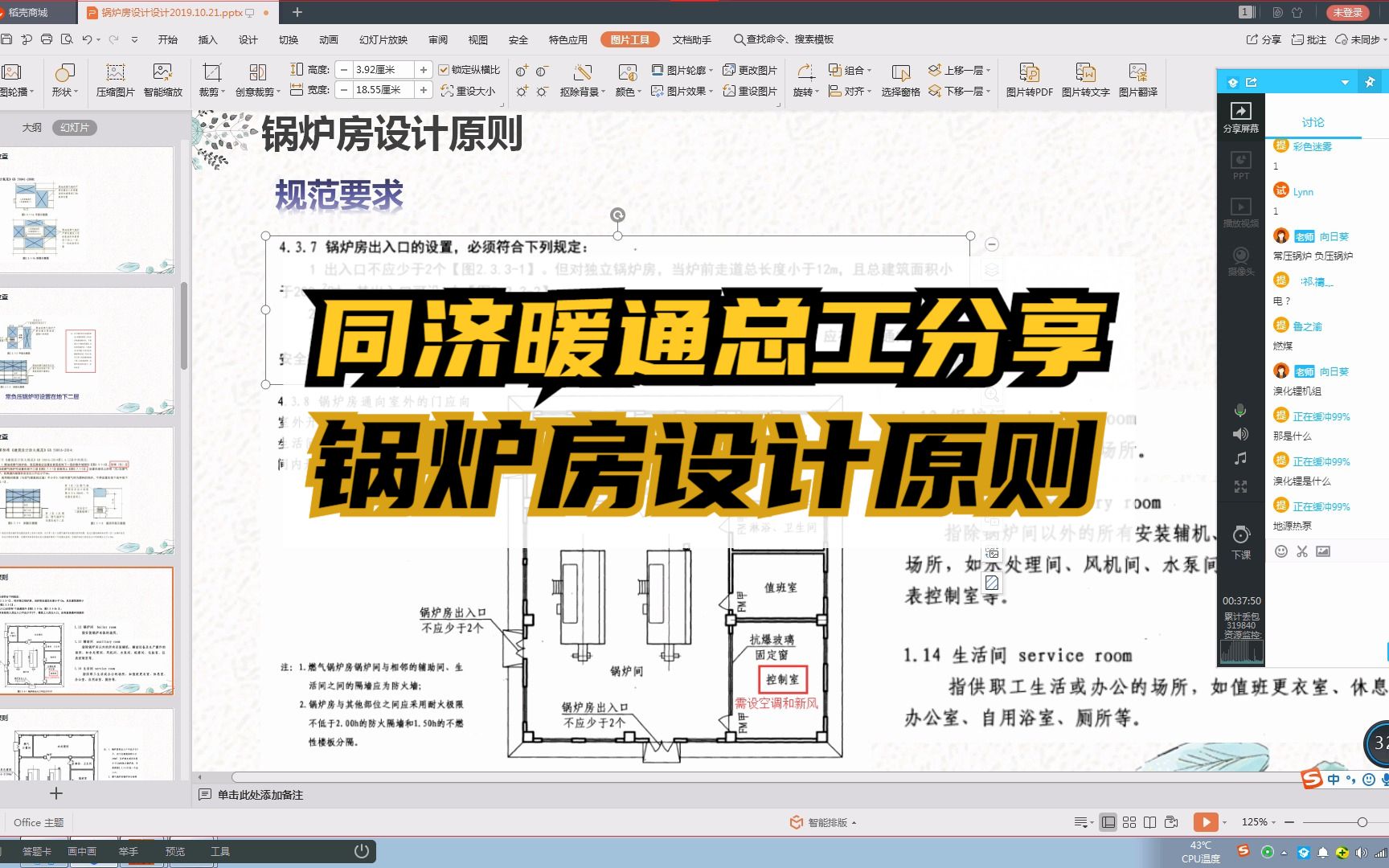Screen dimensions: 1389x868
Task: Click the music note icon in live panel
Action: pos(1240,458)
